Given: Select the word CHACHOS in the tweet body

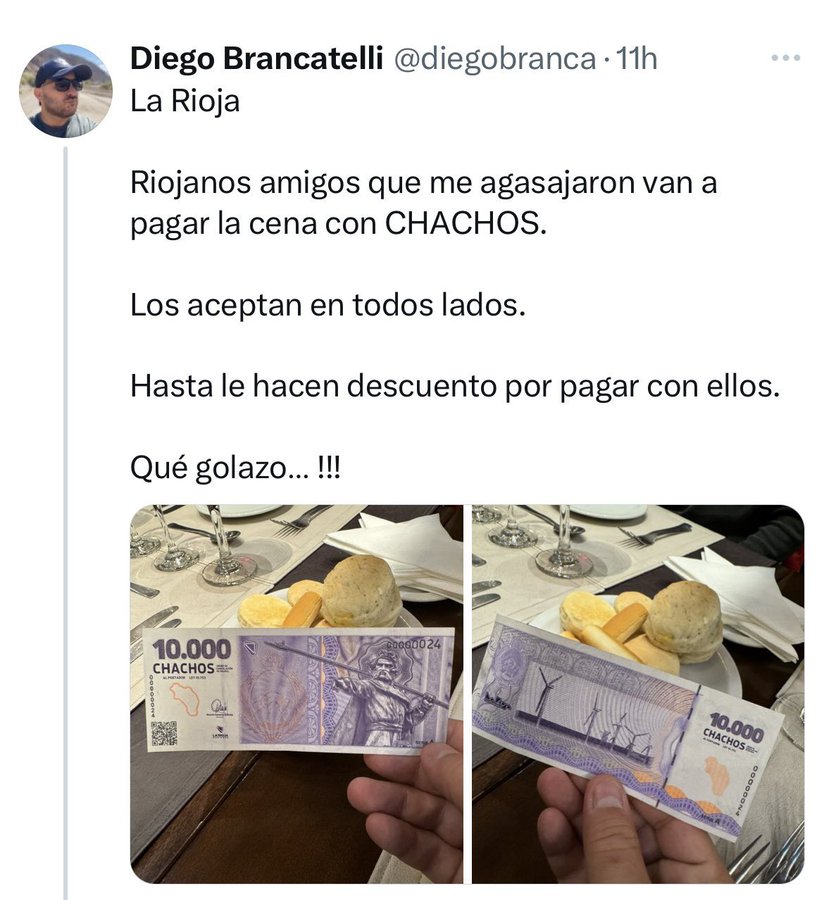Looking at the screenshot, I should click(465, 223).
